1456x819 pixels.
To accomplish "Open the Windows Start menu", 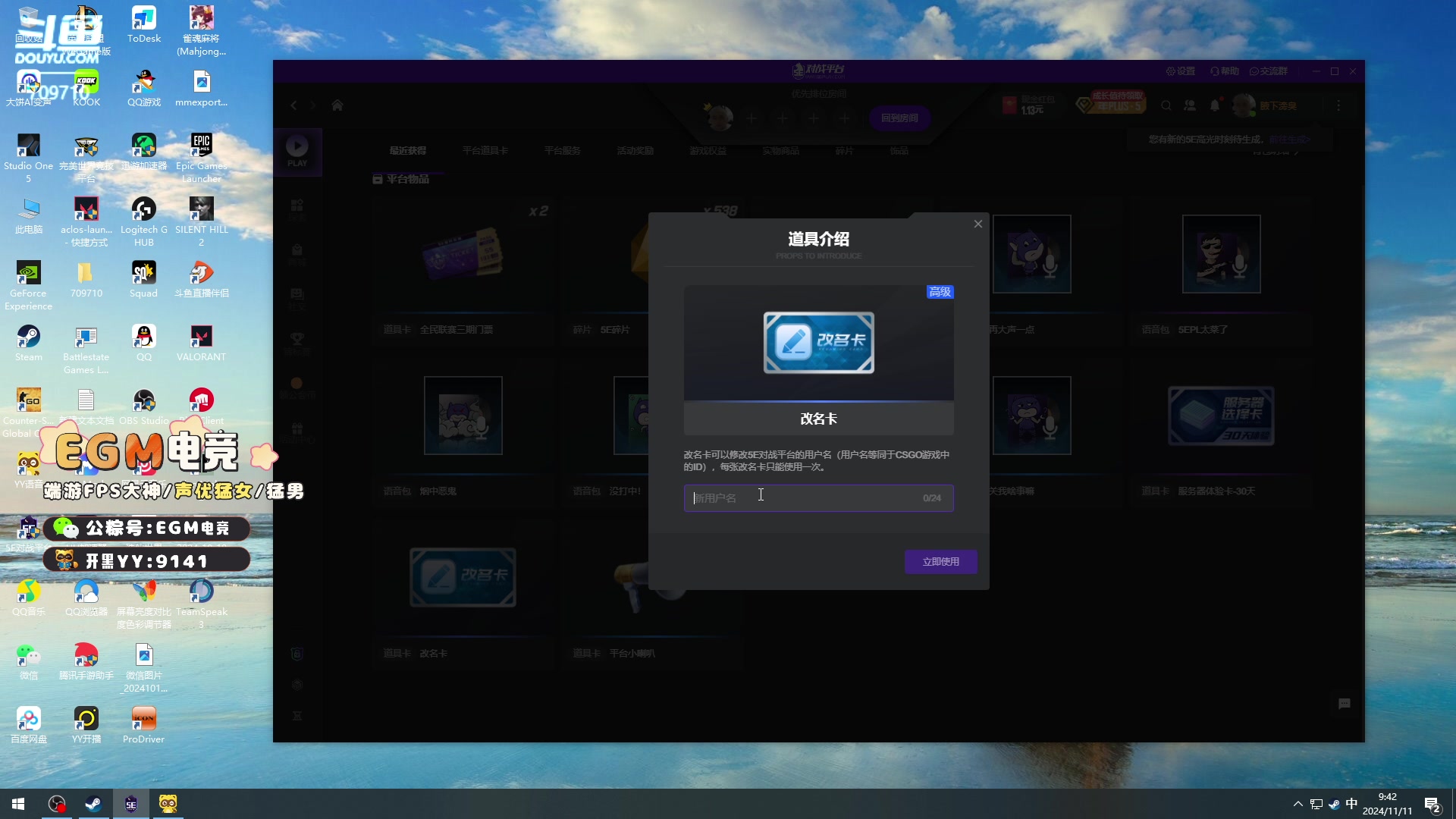I will pyautogui.click(x=18, y=804).
